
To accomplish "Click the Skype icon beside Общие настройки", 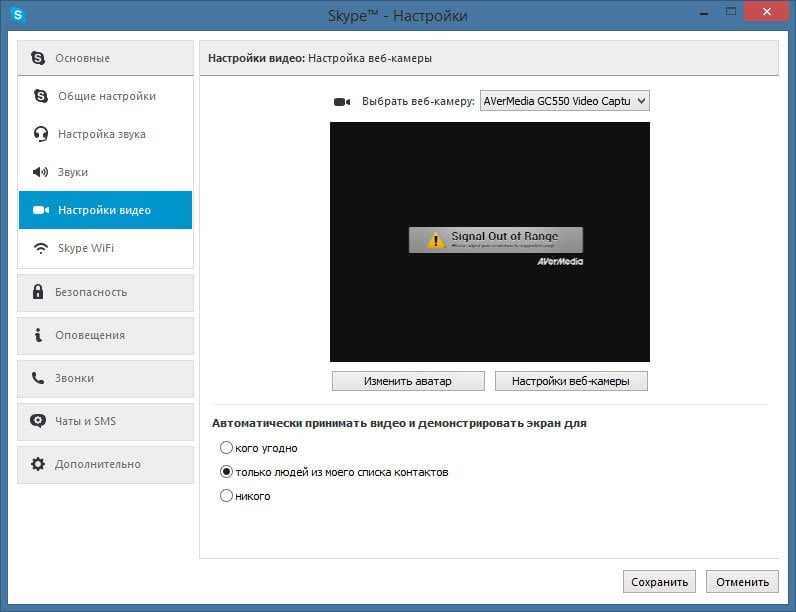I will 41,96.
